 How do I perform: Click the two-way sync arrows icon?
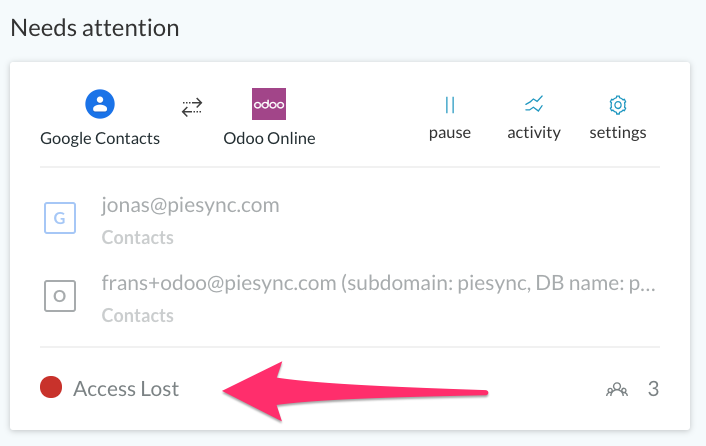[x=192, y=108]
